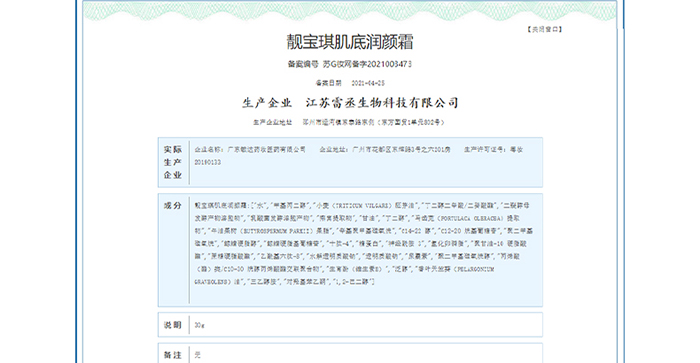This screenshot has height=363, width=700.
Task: Click the 企业地址 Guangzhou address text
Action: (385, 150)
